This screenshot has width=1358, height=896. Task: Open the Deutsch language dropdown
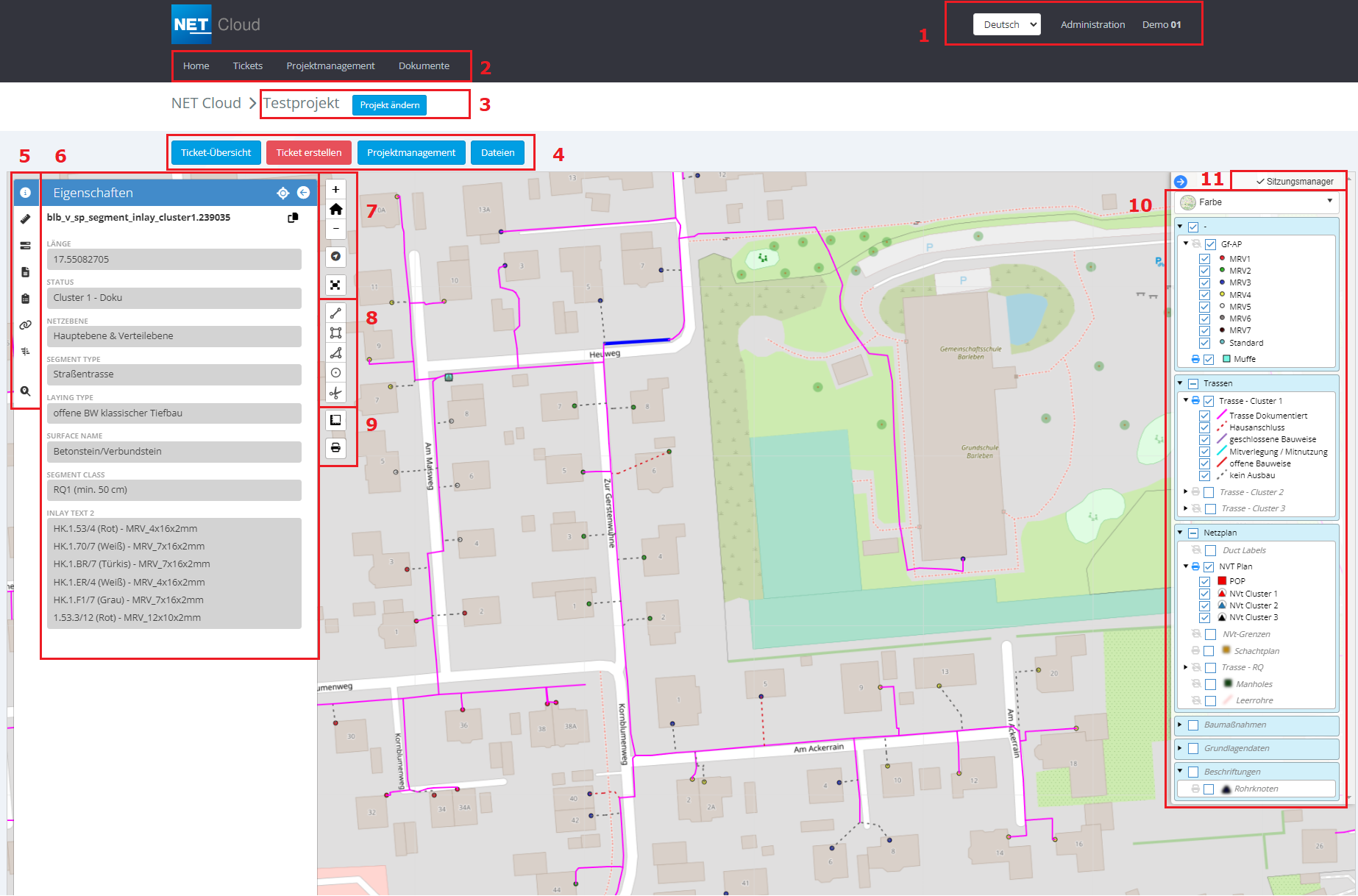click(x=1006, y=24)
